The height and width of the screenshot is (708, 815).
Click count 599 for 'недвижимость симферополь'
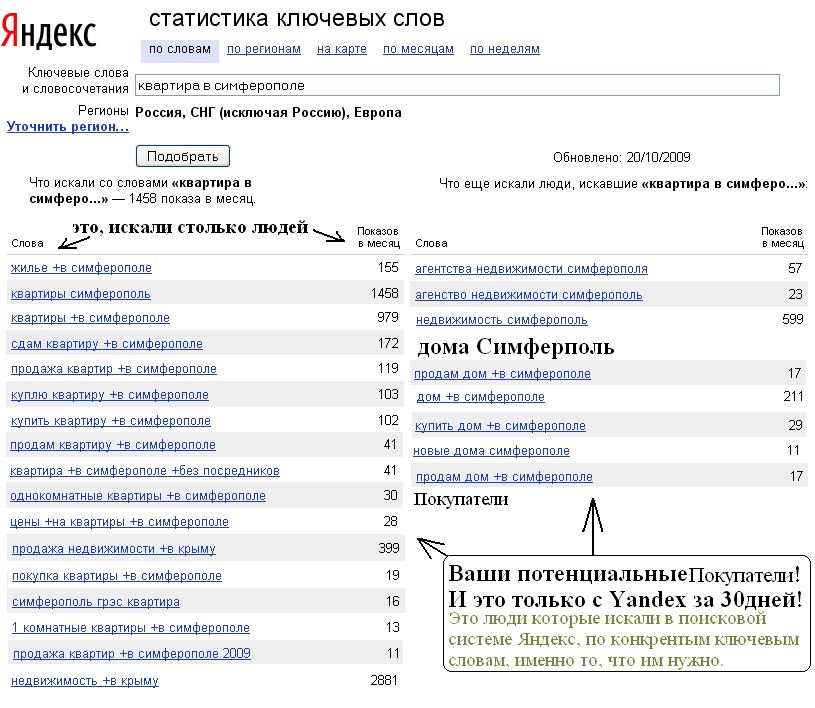[x=793, y=320]
